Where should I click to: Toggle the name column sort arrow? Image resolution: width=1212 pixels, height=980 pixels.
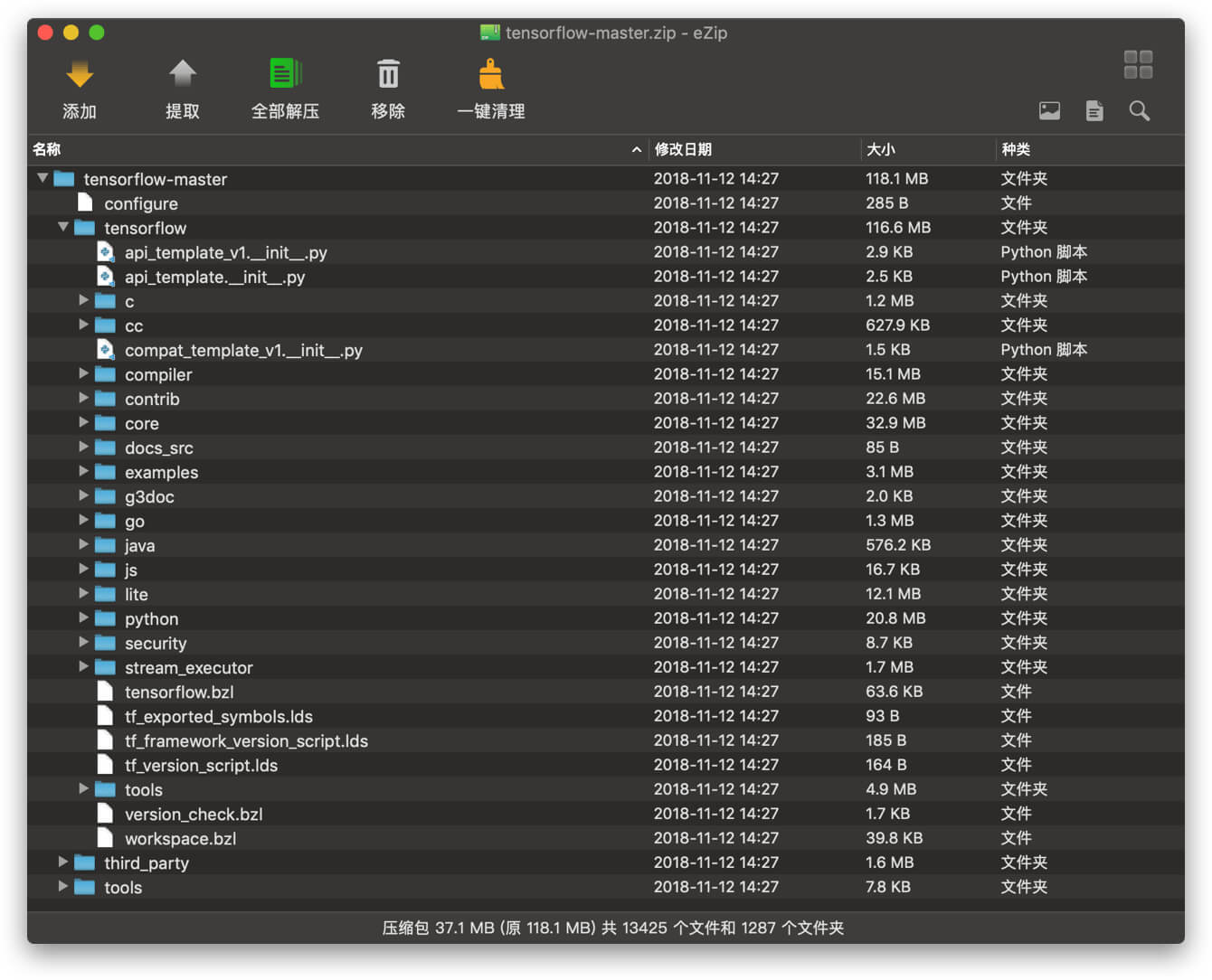tap(637, 150)
